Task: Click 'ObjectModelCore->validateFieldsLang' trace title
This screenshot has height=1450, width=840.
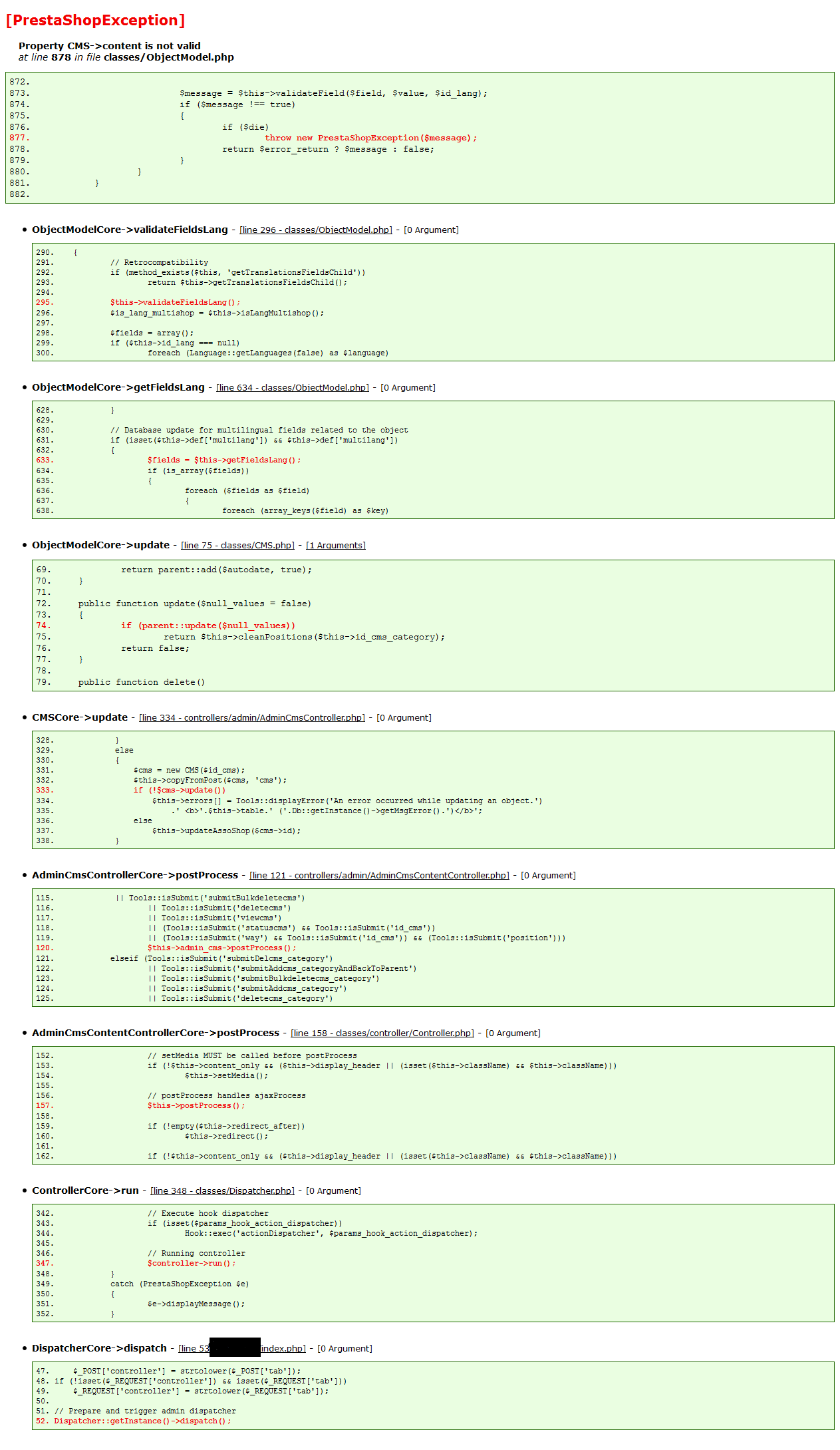Action: coord(130,230)
